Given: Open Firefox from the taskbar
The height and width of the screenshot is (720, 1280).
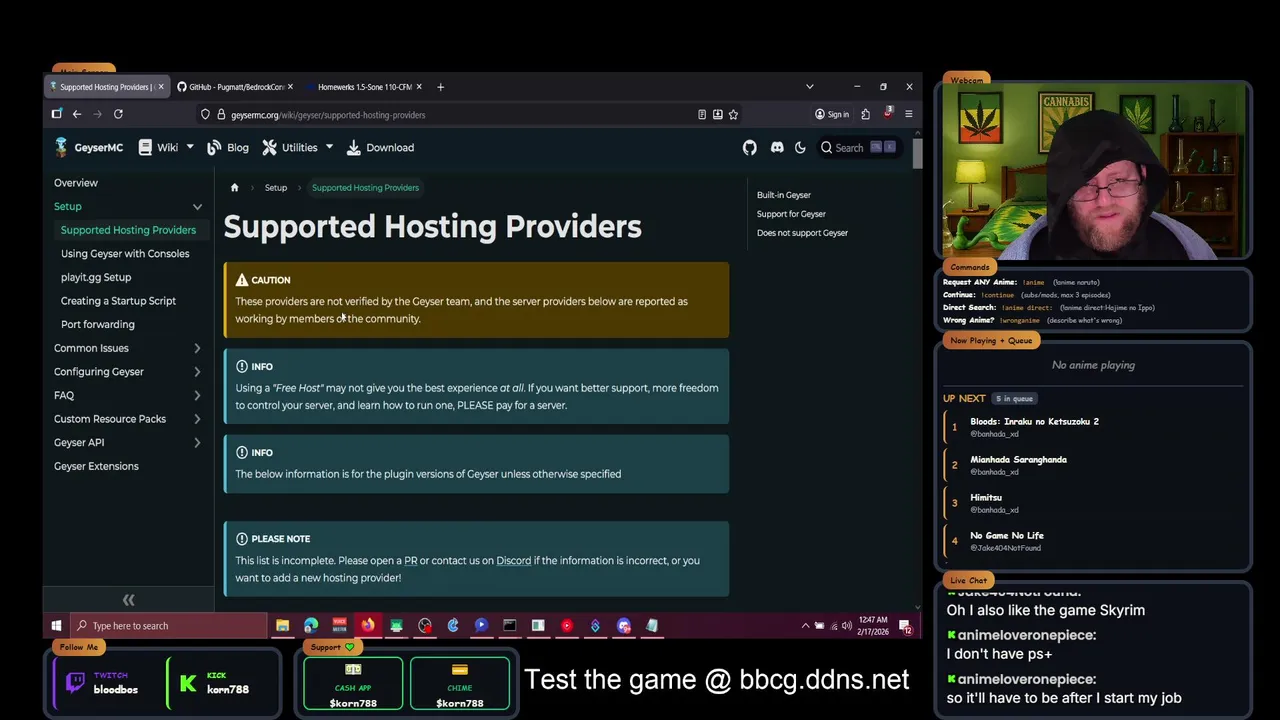Looking at the screenshot, I should [x=368, y=626].
